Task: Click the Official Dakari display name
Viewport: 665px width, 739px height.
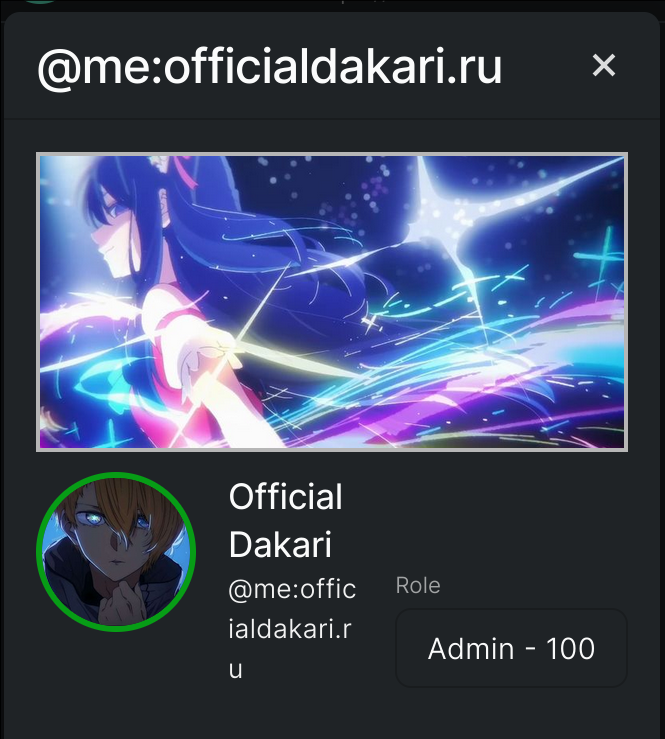Action: click(286, 520)
